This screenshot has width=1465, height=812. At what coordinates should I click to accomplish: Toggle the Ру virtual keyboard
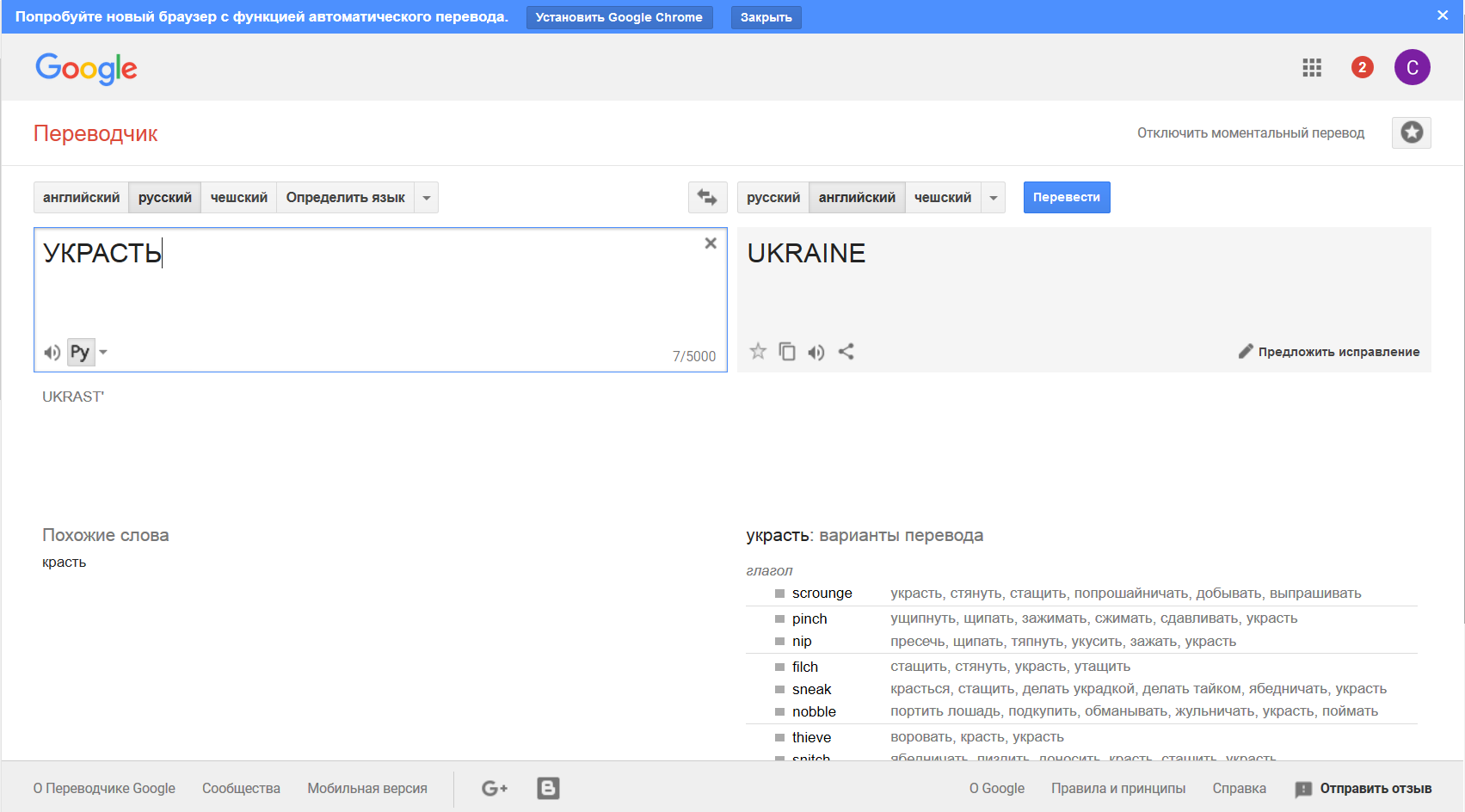pos(80,352)
